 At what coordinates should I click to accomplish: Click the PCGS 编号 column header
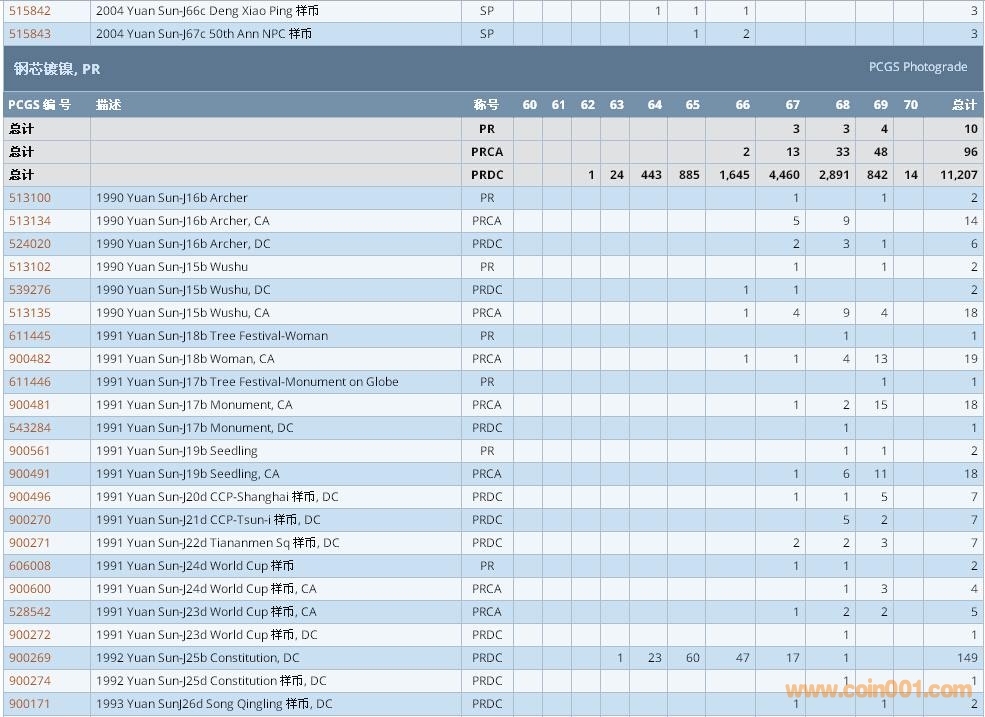(40, 105)
